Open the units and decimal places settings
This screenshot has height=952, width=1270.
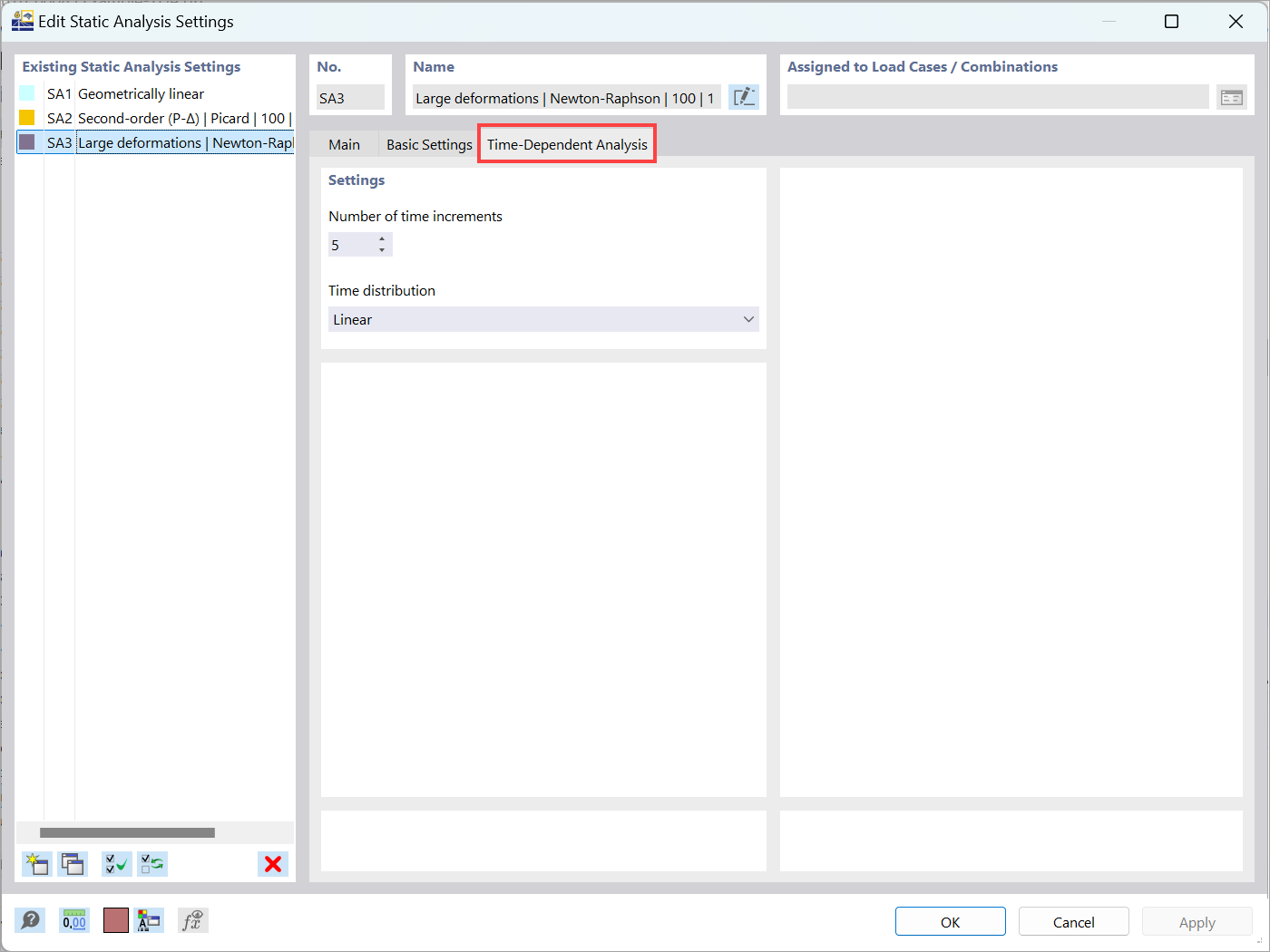(73, 920)
